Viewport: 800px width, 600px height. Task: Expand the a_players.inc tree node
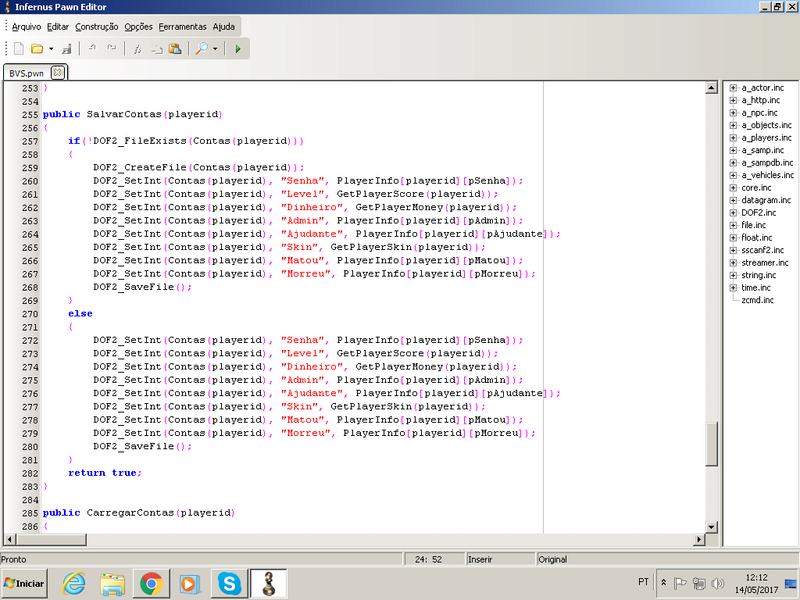tap(733, 138)
